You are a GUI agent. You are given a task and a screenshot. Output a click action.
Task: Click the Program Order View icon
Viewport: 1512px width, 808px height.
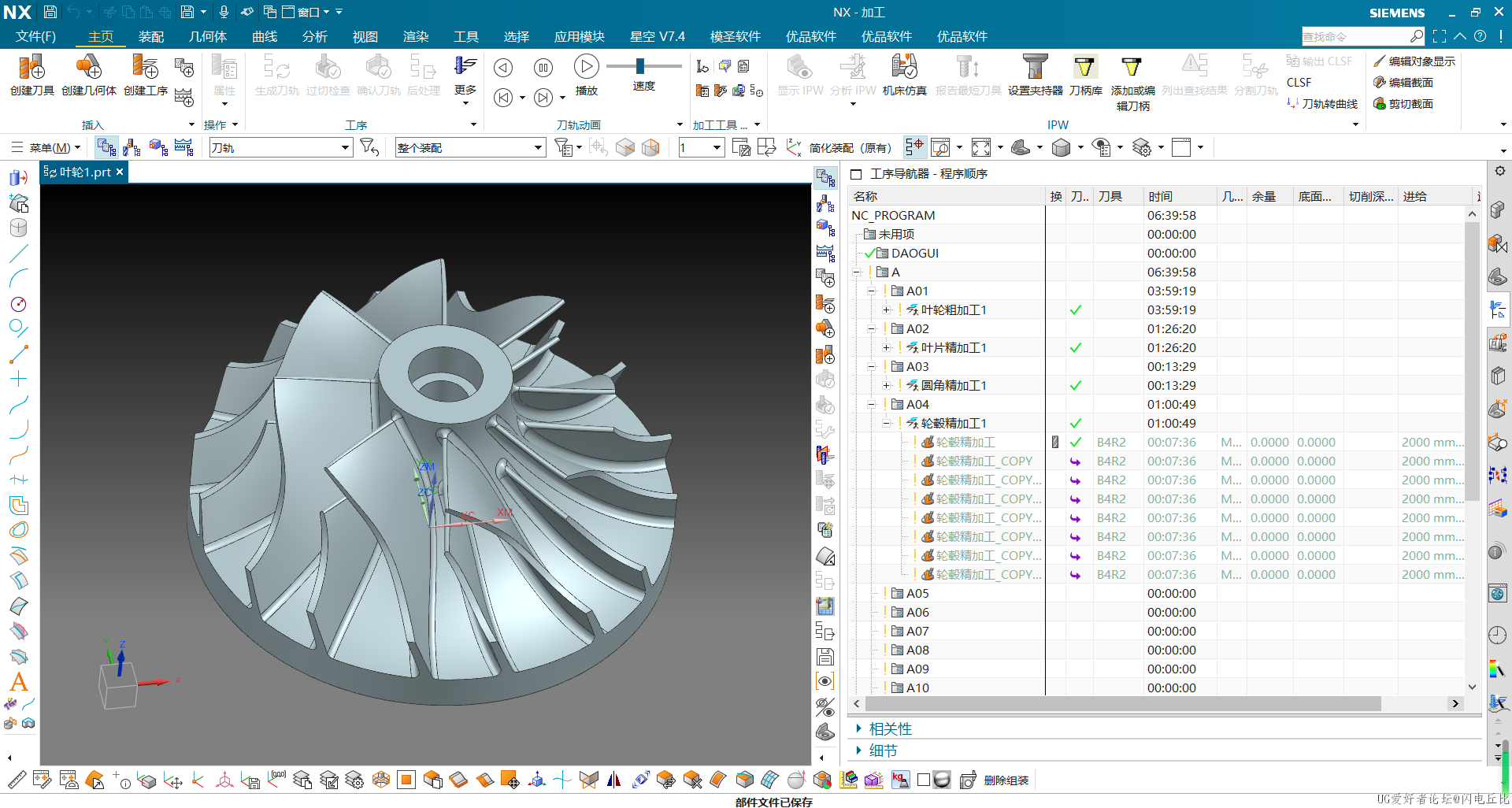point(106,147)
